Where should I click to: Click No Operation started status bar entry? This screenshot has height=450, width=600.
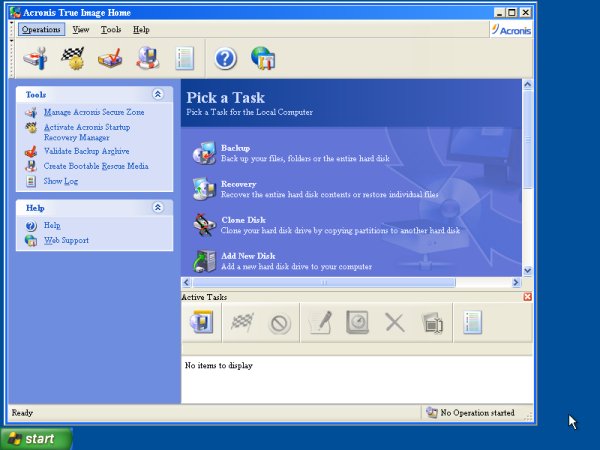tap(471, 412)
